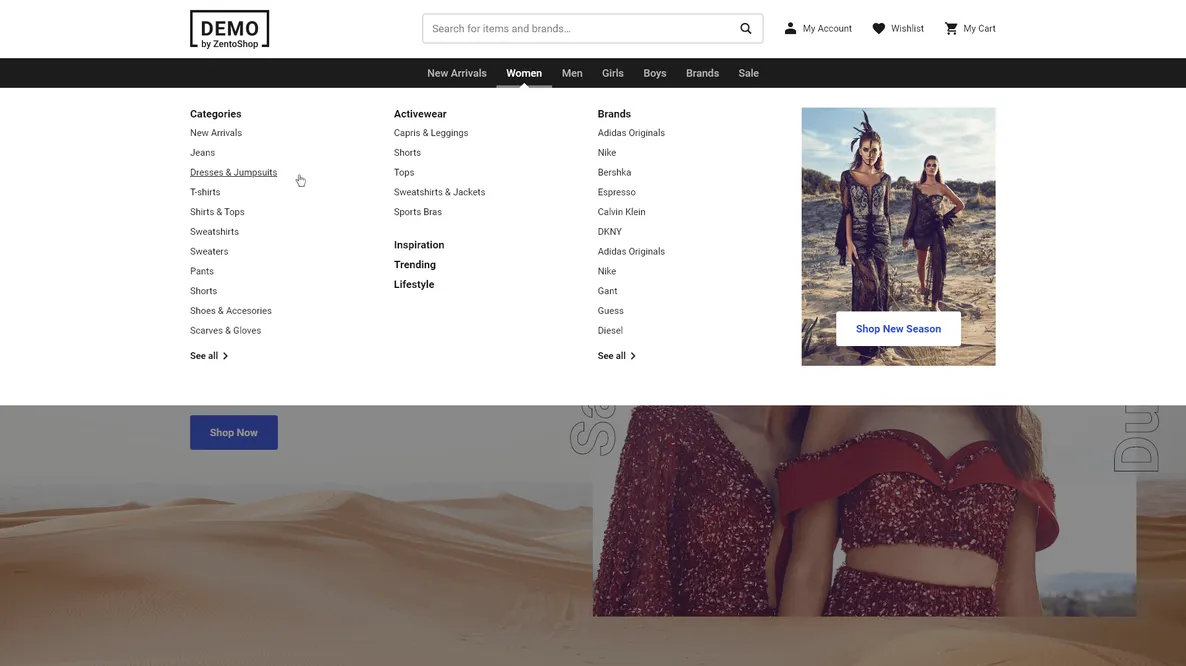This screenshot has width=1186, height=666.
Task: Open the Trending section link
Action: click(x=414, y=265)
